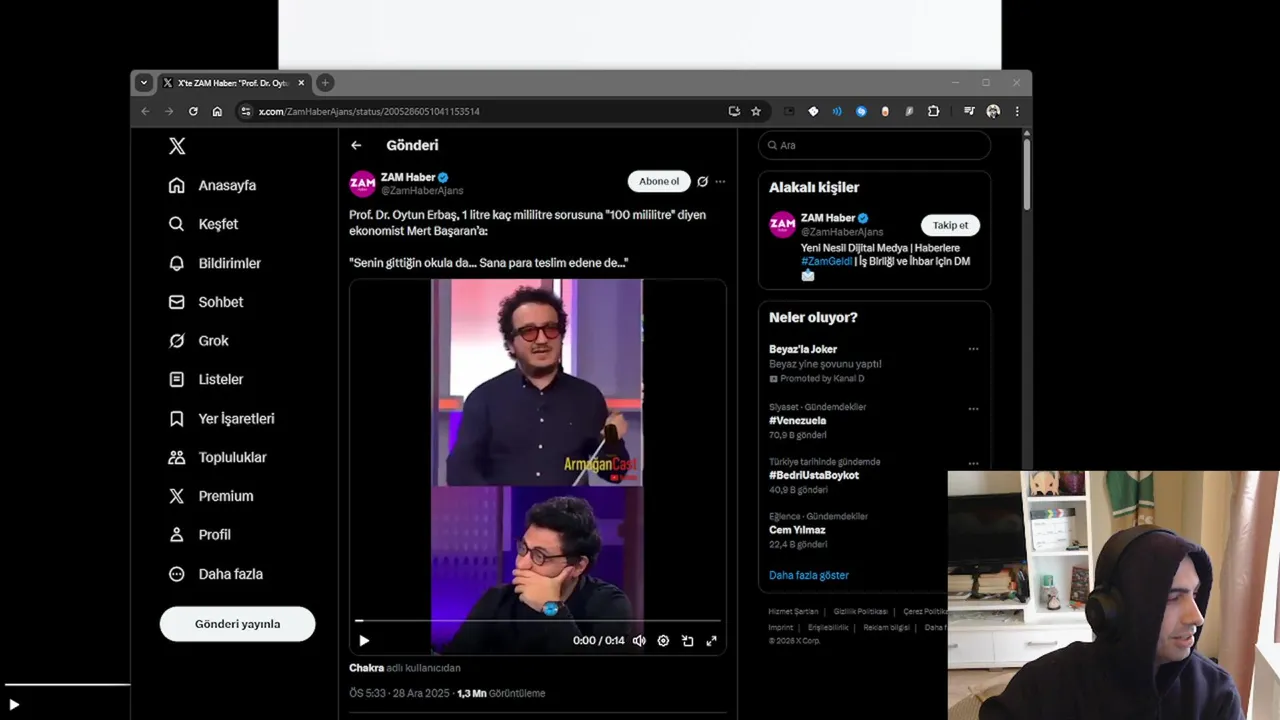Bookmark page with star icon
Screen dimensions: 1280x720
(756, 111)
